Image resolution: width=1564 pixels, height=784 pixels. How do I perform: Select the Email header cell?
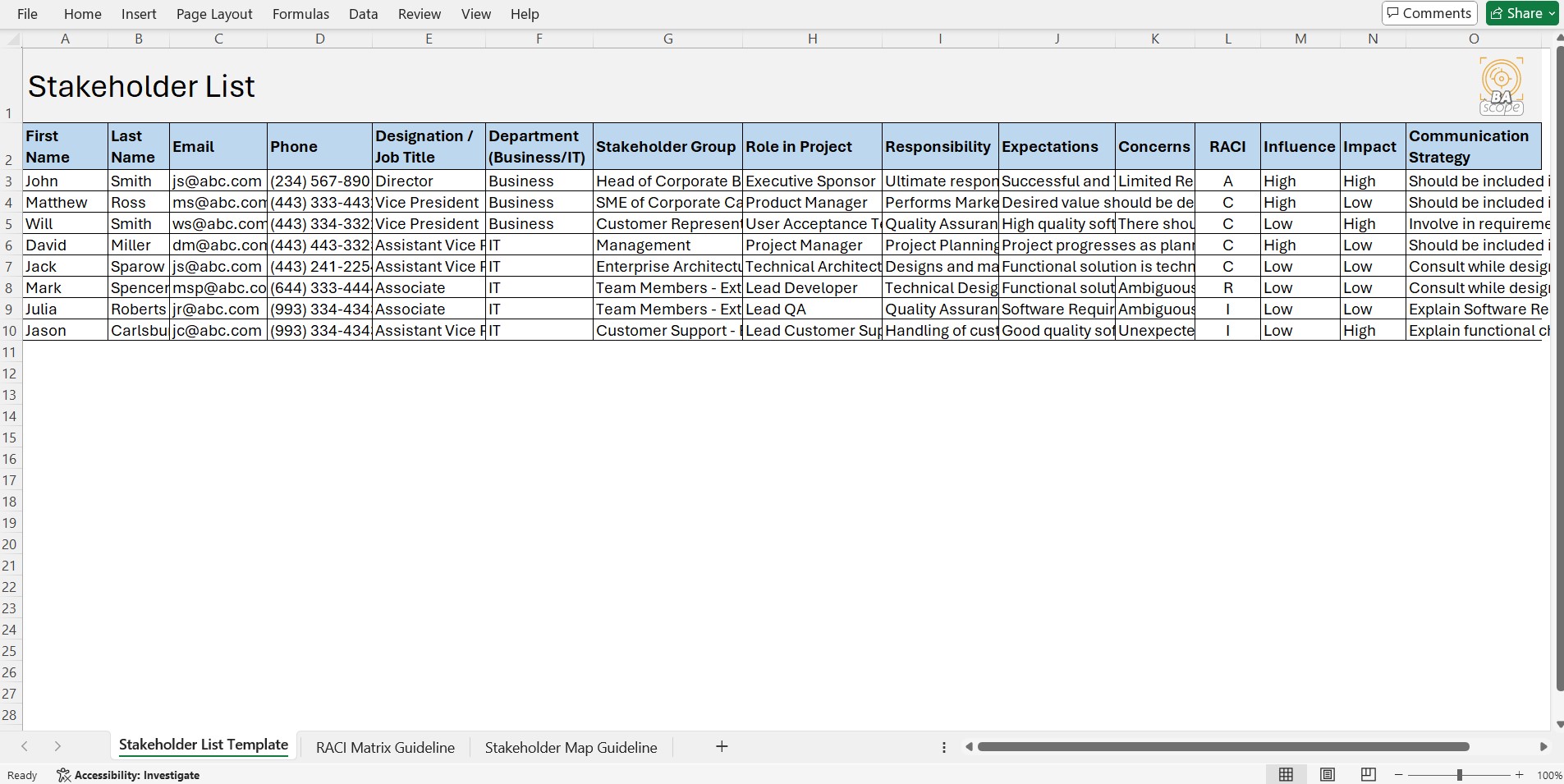click(218, 146)
